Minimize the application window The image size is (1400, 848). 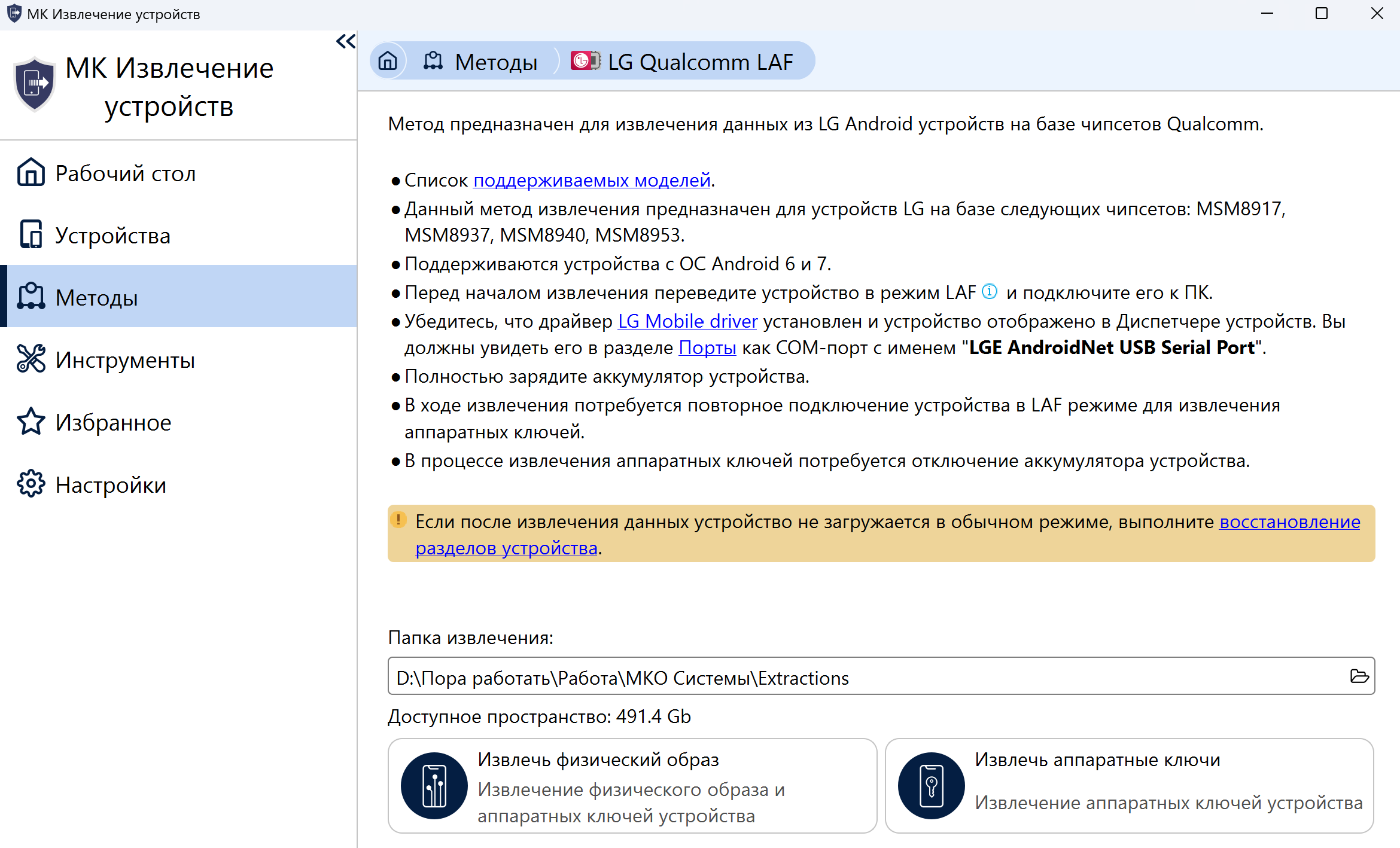point(1267,14)
